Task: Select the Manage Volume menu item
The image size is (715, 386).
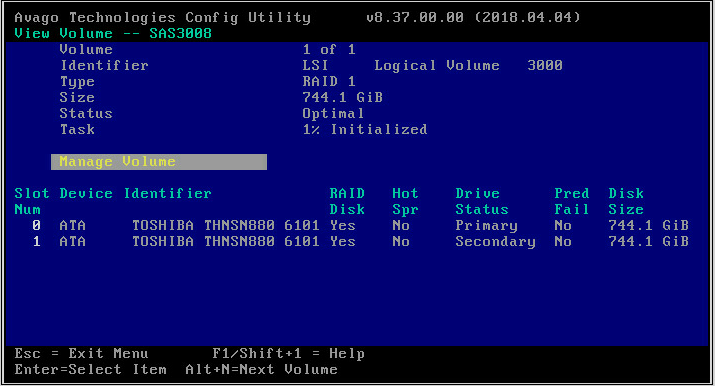Action: [x=159, y=162]
